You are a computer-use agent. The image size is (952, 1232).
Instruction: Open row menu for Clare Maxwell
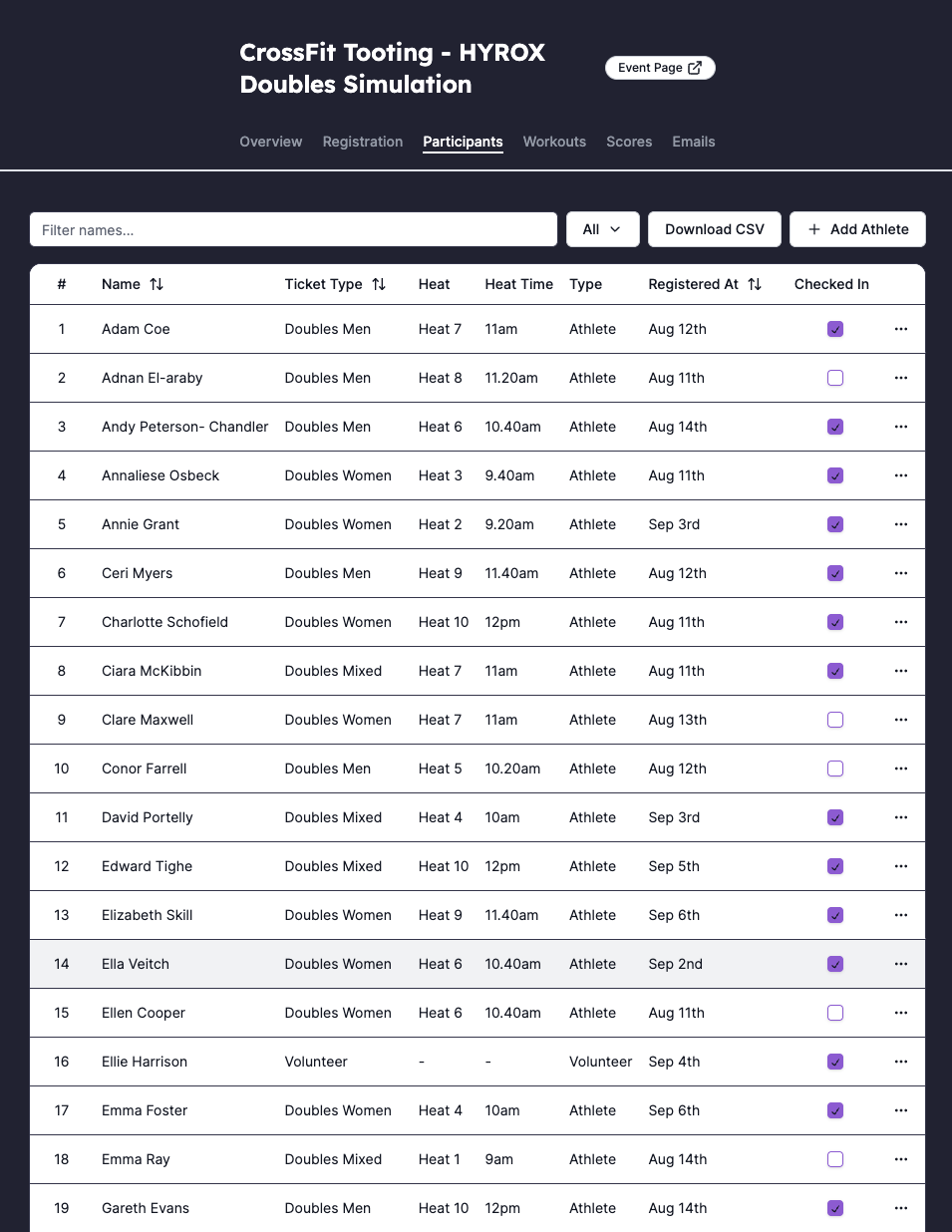pyautogui.click(x=901, y=720)
